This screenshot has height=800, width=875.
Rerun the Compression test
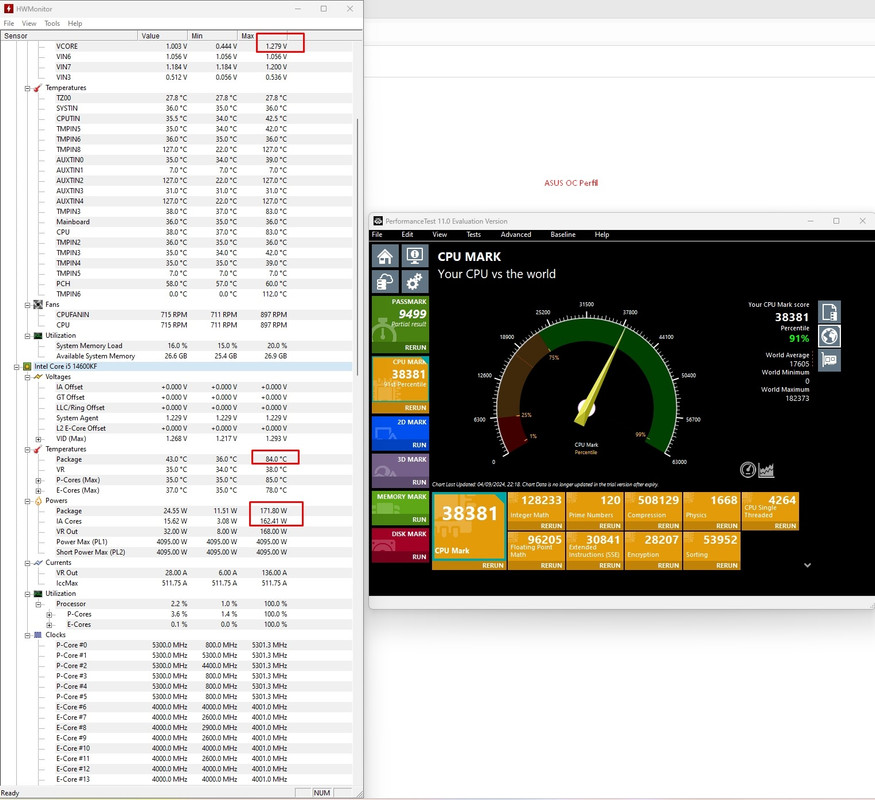coord(669,526)
